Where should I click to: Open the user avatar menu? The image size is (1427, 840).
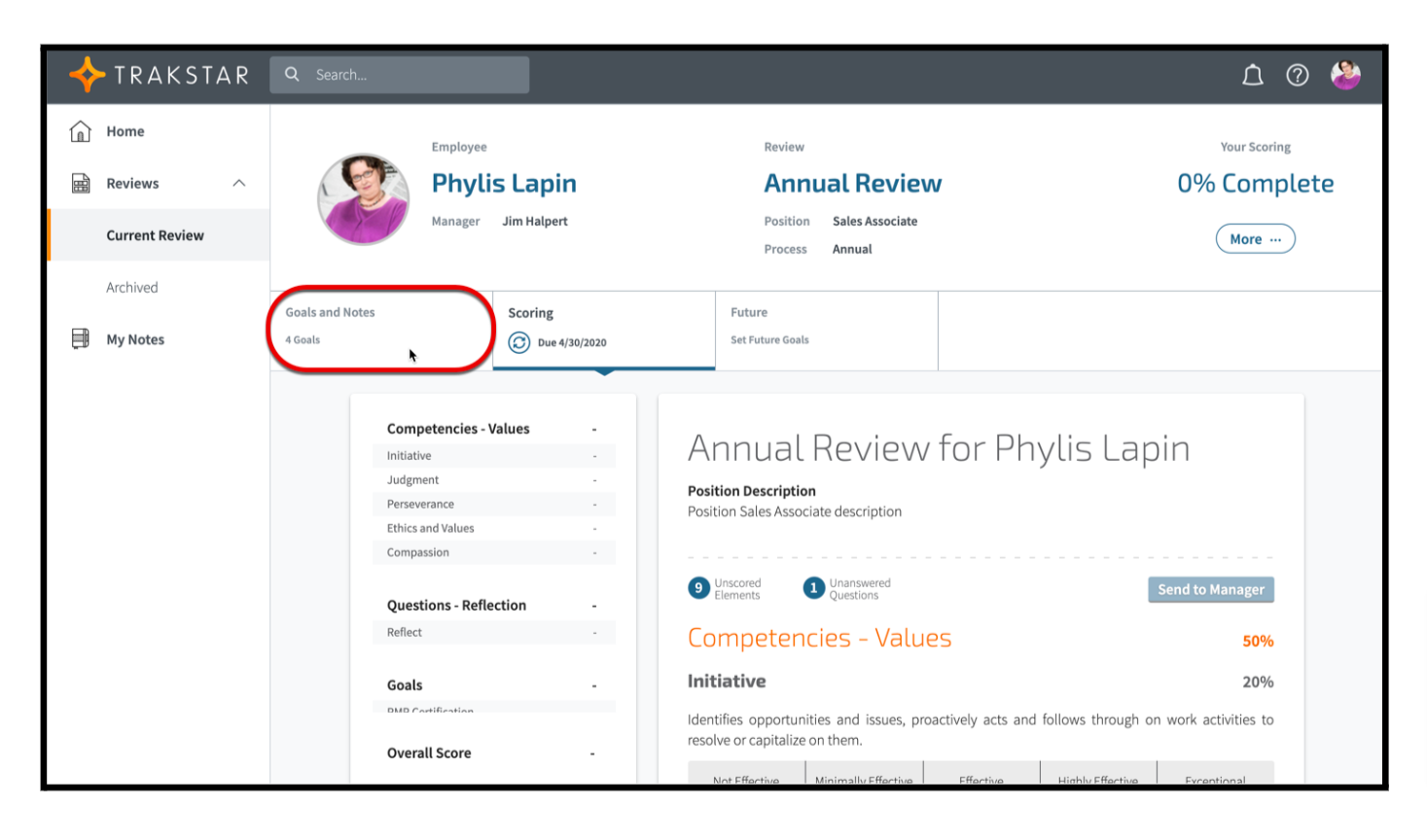coord(1345,75)
